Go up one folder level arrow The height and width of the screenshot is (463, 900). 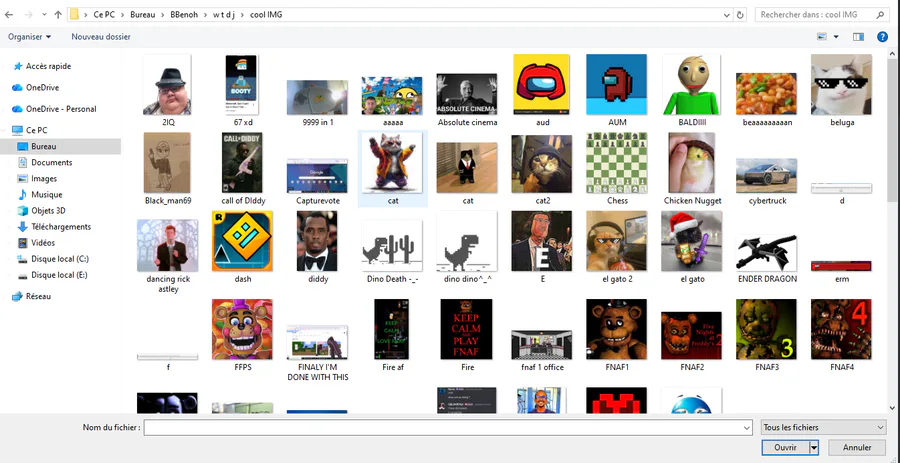58,14
